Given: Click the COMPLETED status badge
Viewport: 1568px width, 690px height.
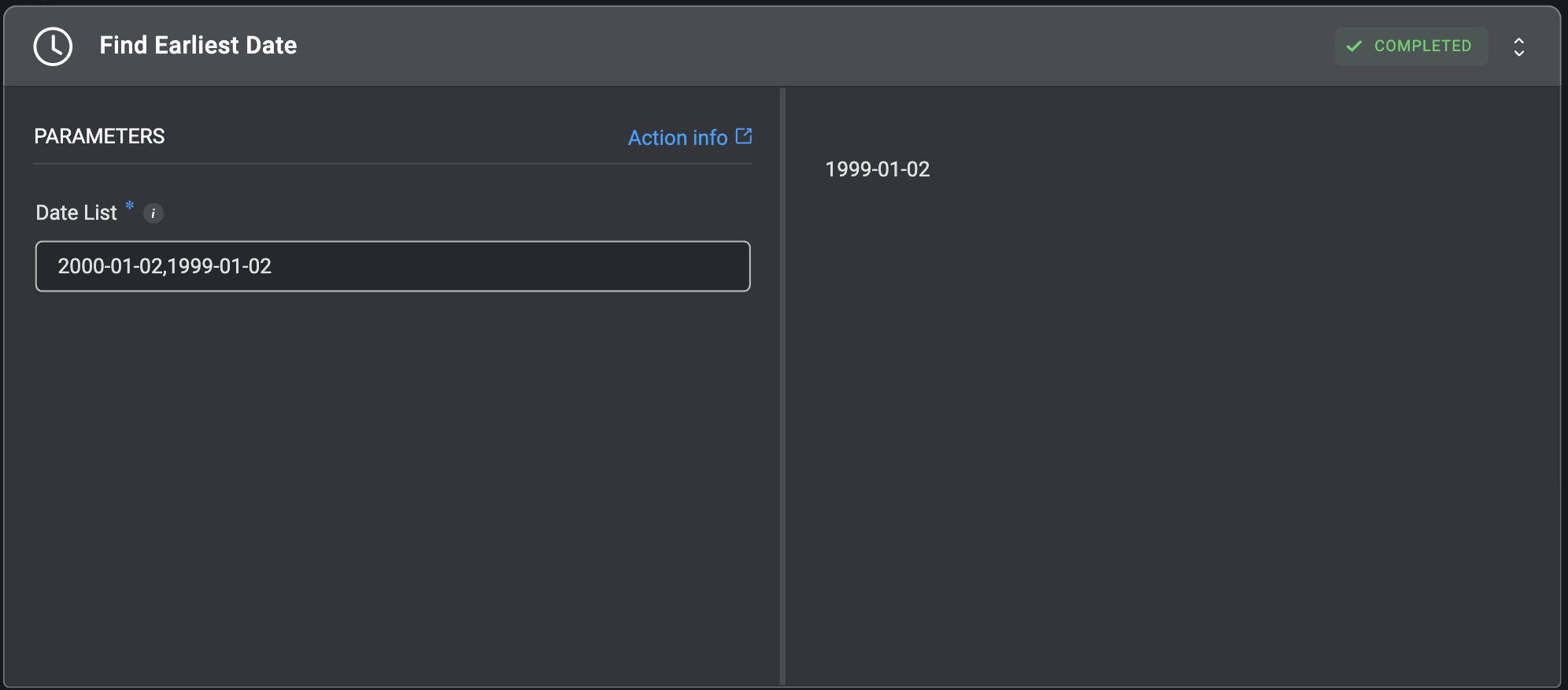Looking at the screenshot, I should [1411, 46].
